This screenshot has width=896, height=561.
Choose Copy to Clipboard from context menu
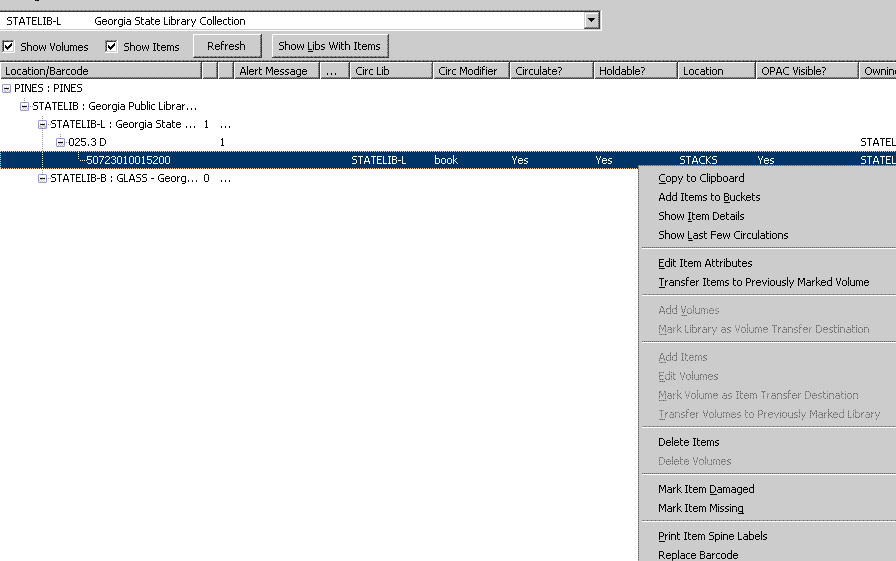[x=701, y=178]
